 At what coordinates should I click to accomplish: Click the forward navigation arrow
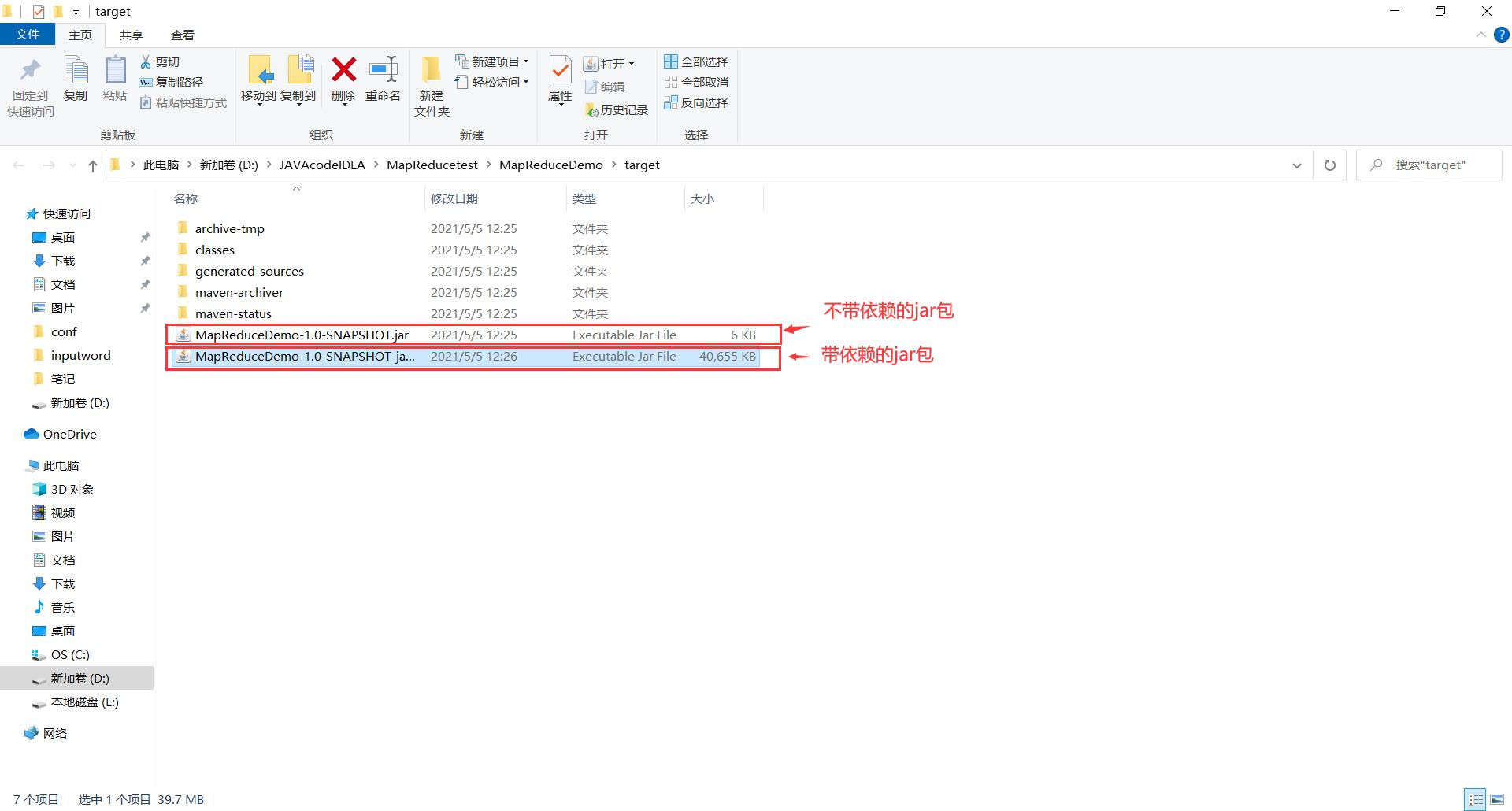click(49, 165)
